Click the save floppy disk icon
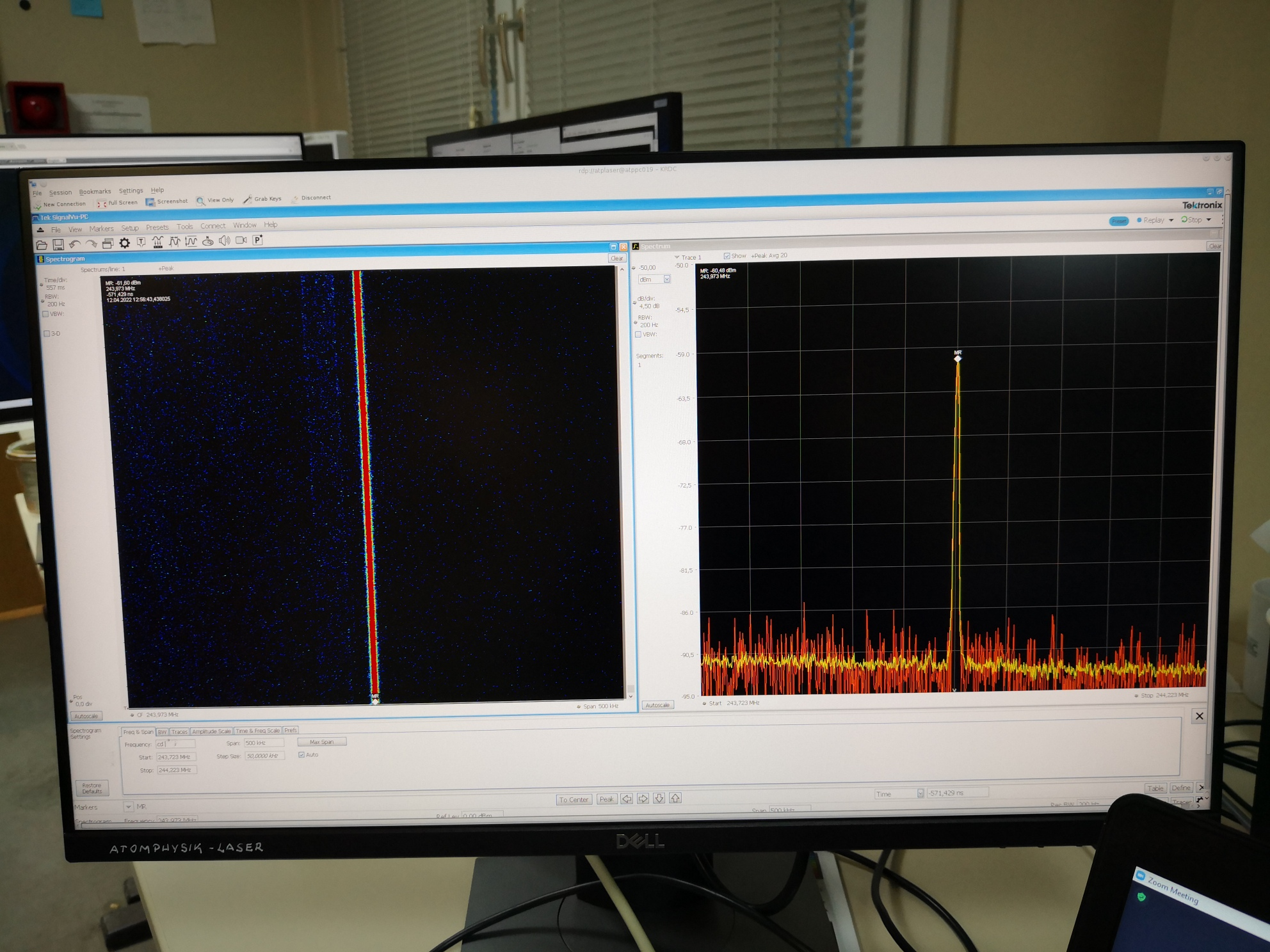The image size is (1270, 952). (58, 244)
